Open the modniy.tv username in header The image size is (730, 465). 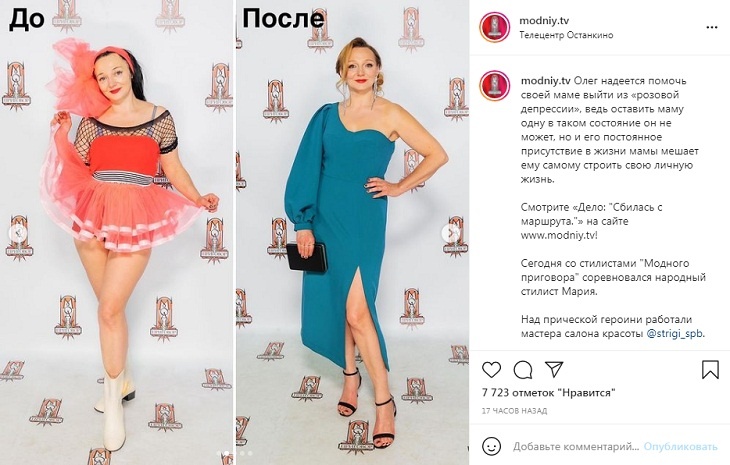coord(544,20)
